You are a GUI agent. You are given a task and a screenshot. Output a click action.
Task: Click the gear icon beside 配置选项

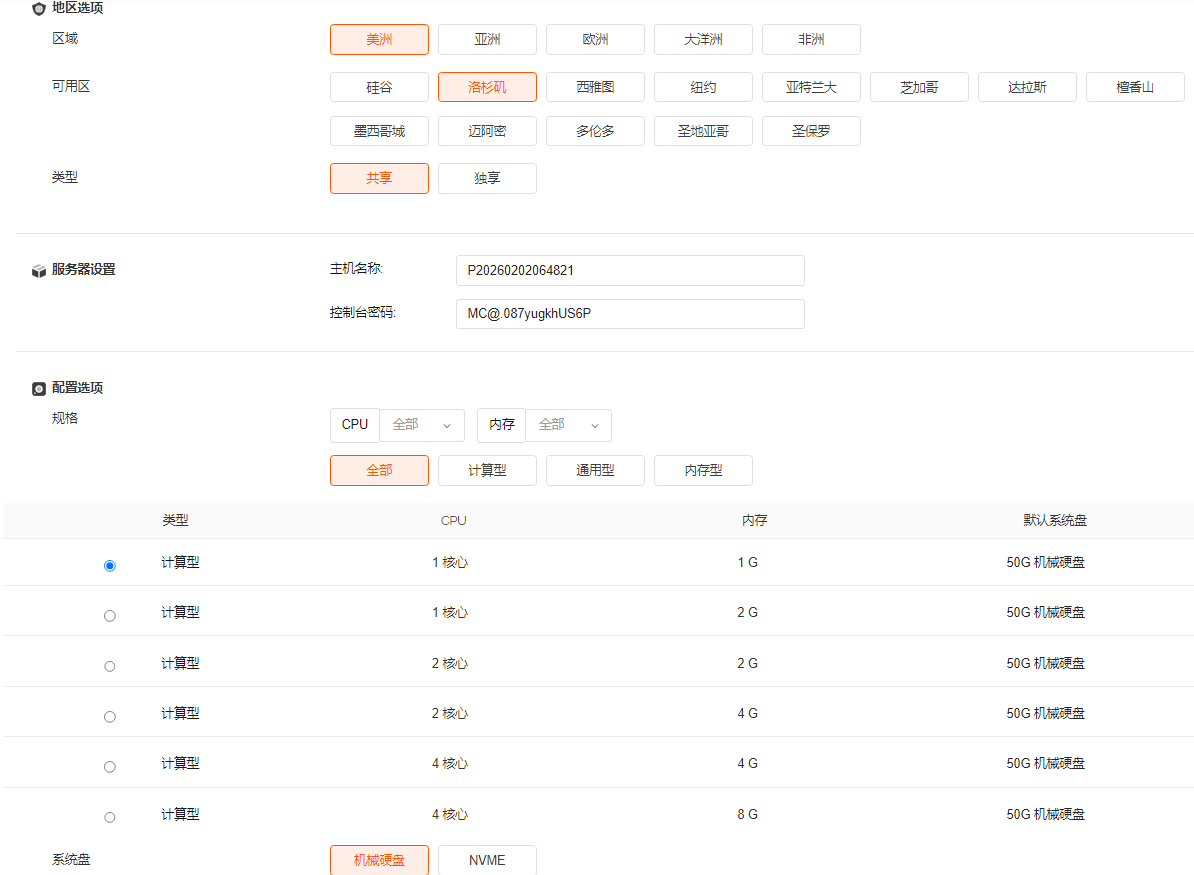(x=39, y=388)
